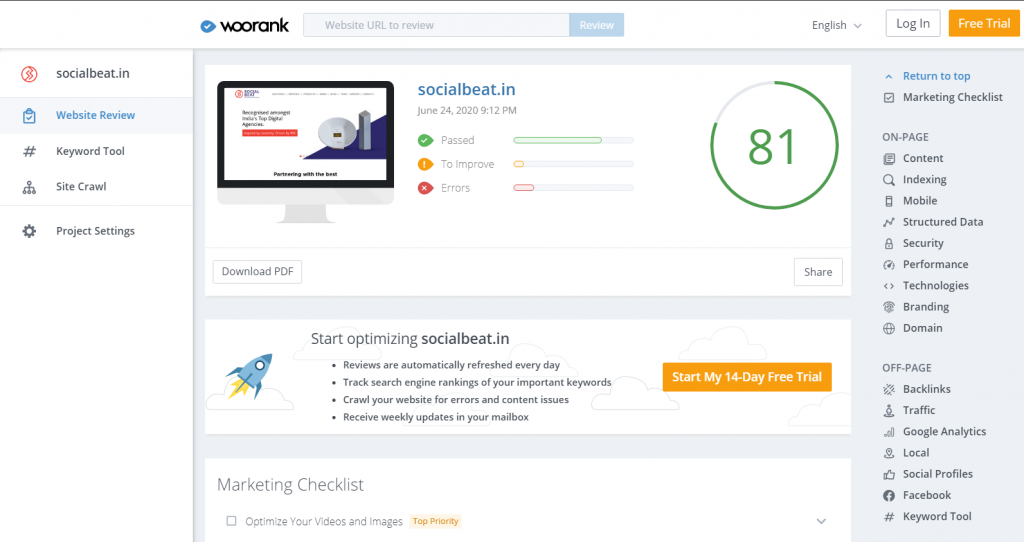Click the red Errors progress bar
This screenshot has width=1024, height=542.
pyautogui.click(x=573, y=188)
